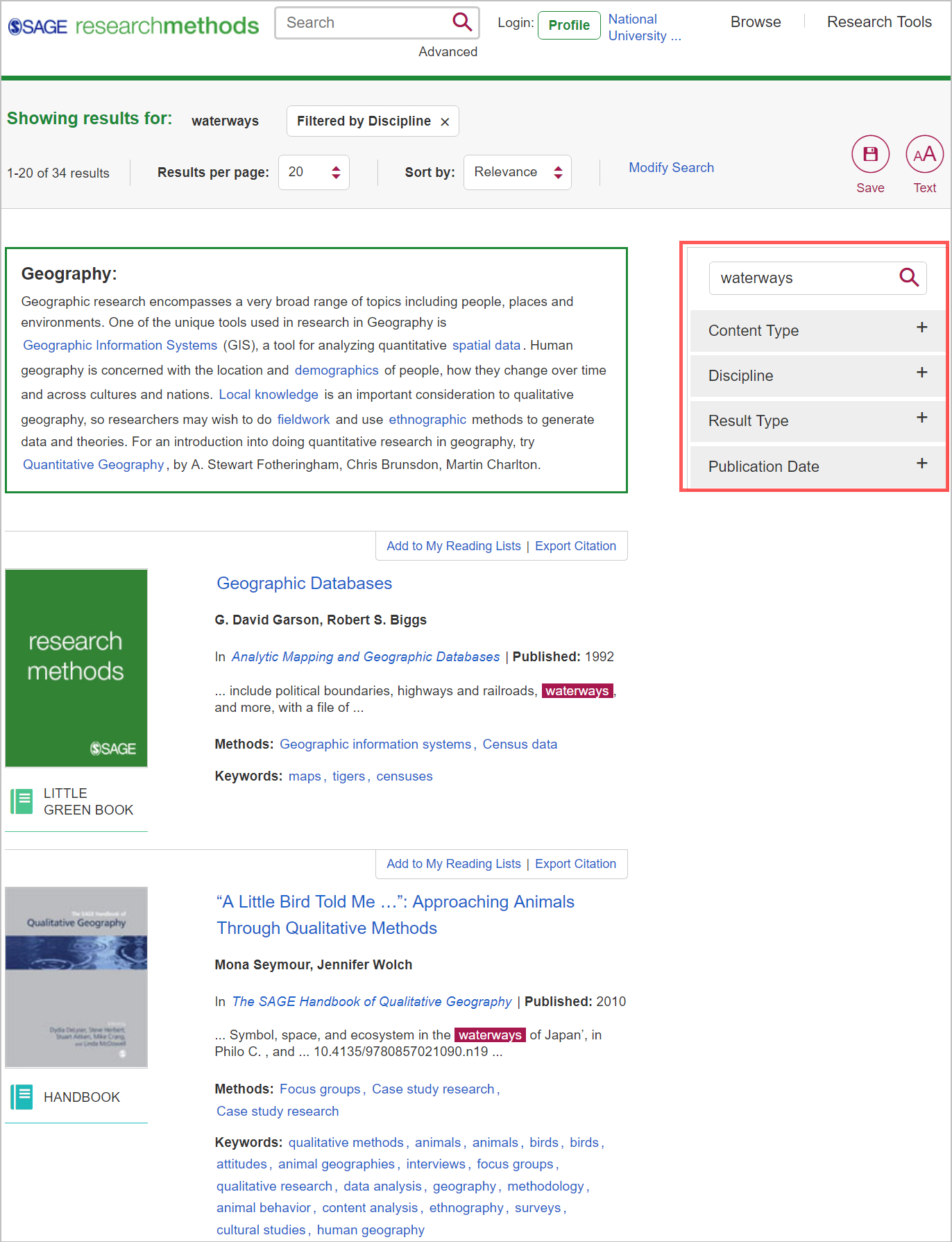Expand the Discipline filter
This screenshot has width=952, height=1242.
[x=817, y=375]
